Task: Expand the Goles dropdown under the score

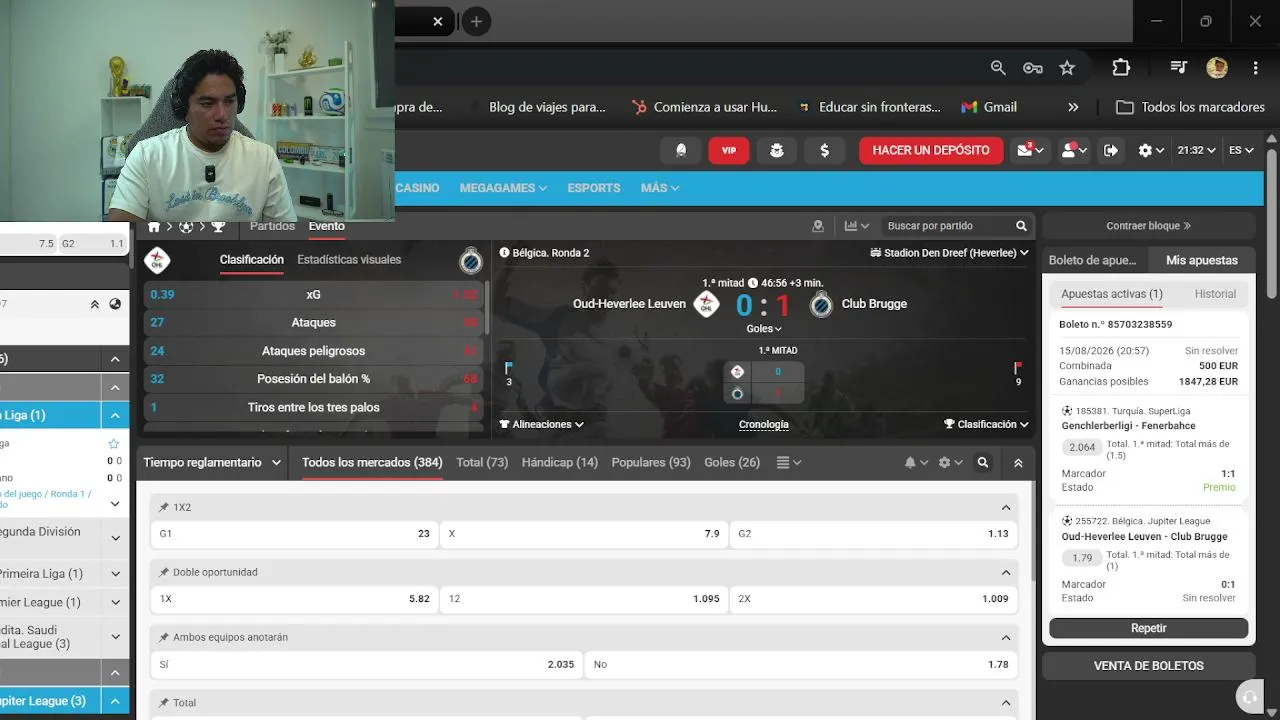Action: tap(764, 328)
